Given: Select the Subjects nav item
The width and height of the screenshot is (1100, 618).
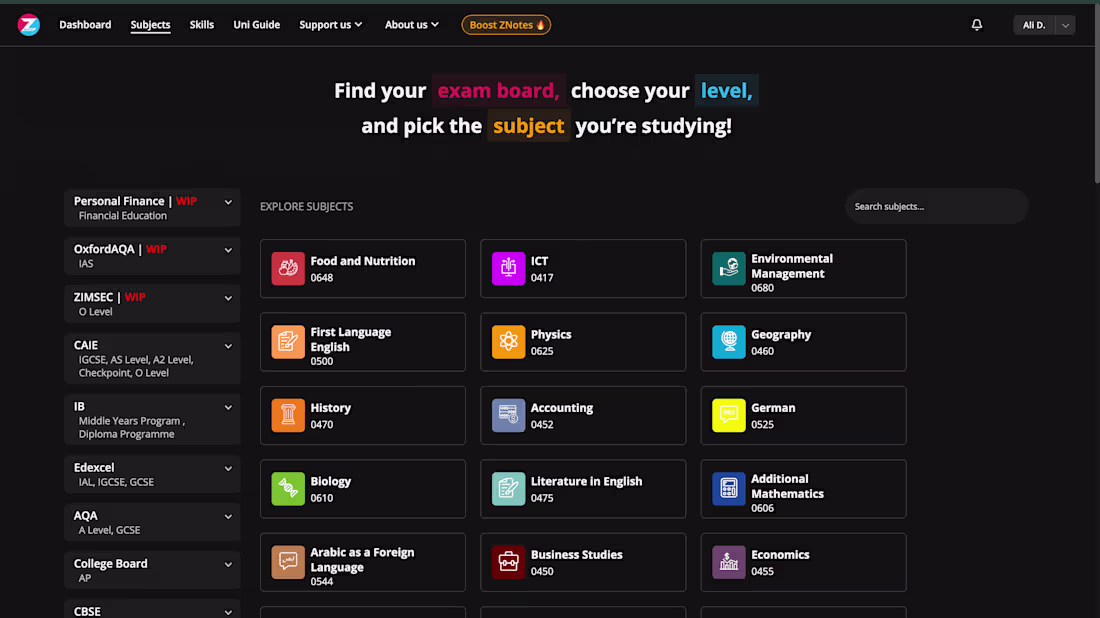Looking at the screenshot, I should 150,25.
